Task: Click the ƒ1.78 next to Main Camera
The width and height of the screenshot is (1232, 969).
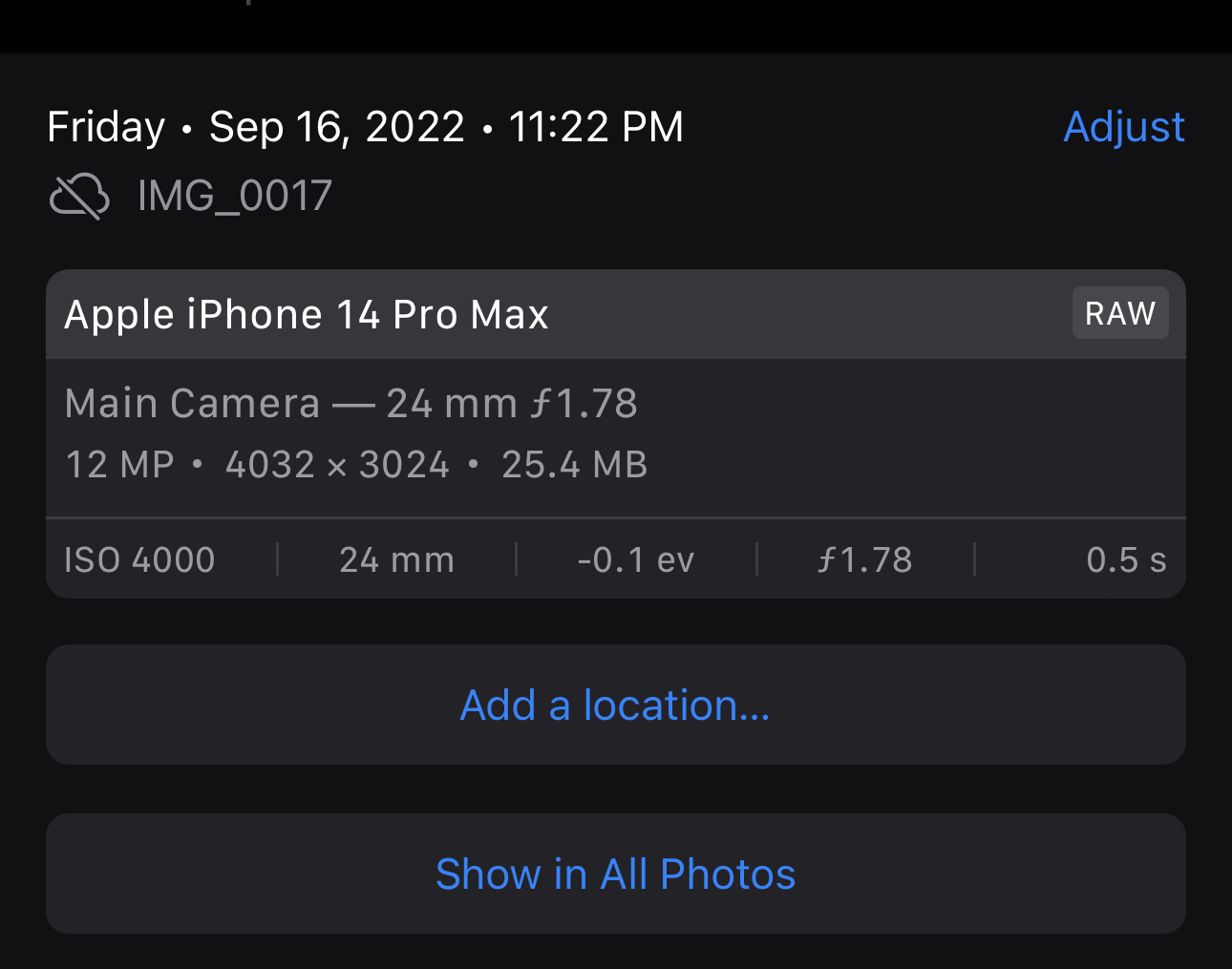Action: (584, 403)
